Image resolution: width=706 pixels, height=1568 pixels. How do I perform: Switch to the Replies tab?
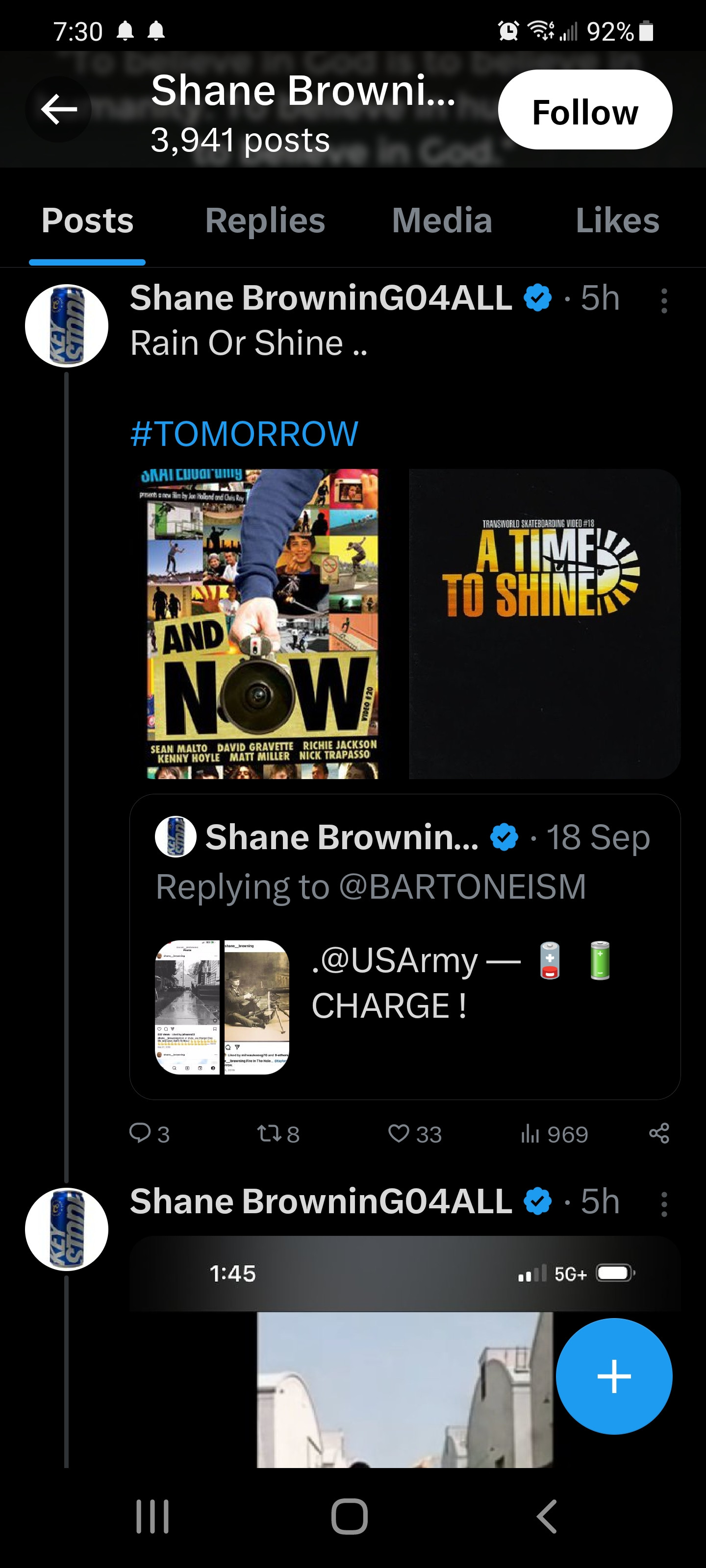[265, 220]
